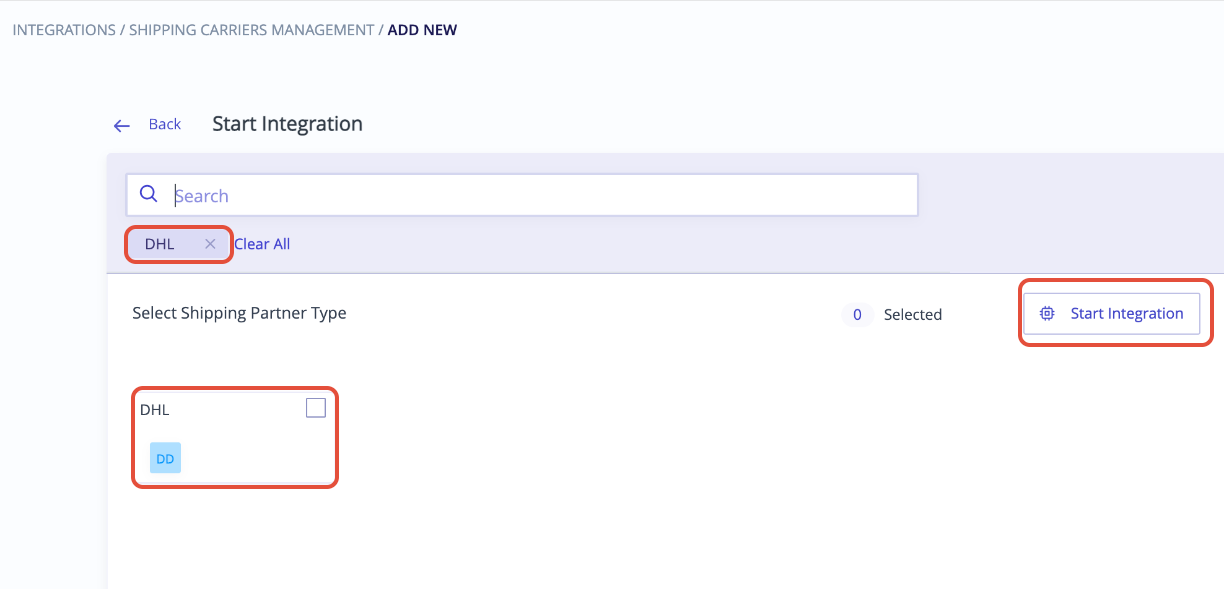Remove the DHL filter chip via X
Screen dimensions: 1224x589
point(210,244)
